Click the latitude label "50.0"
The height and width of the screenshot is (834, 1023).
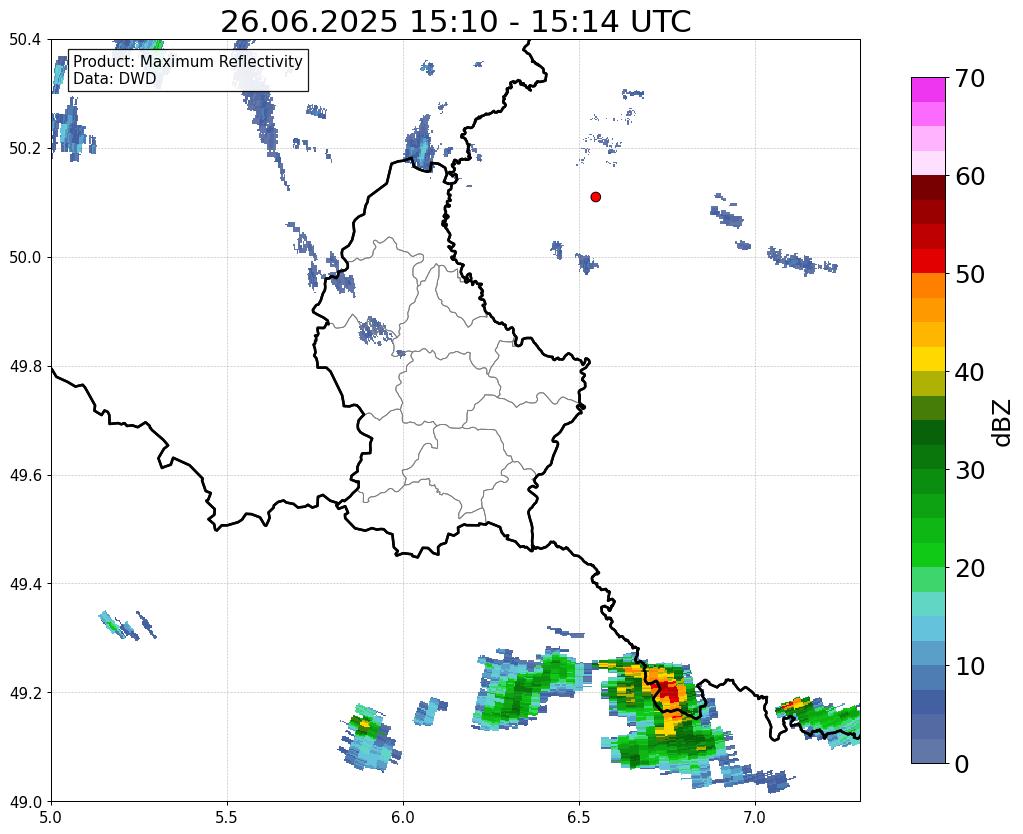pyautogui.click(x=25, y=257)
